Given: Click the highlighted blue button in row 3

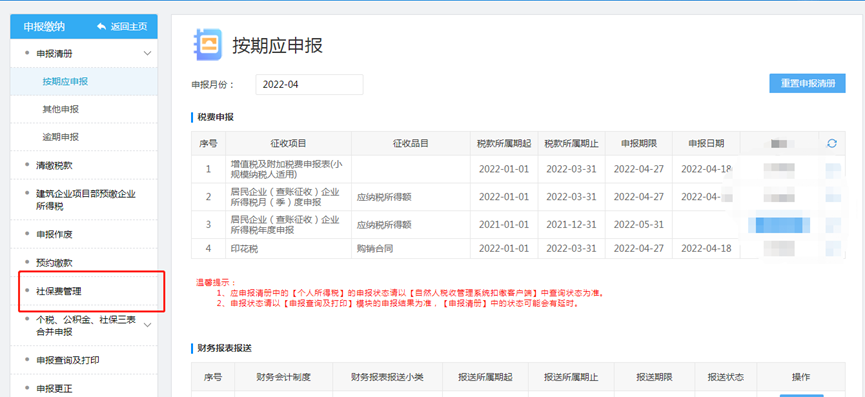Looking at the screenshot, I should [x=779, y=225].
